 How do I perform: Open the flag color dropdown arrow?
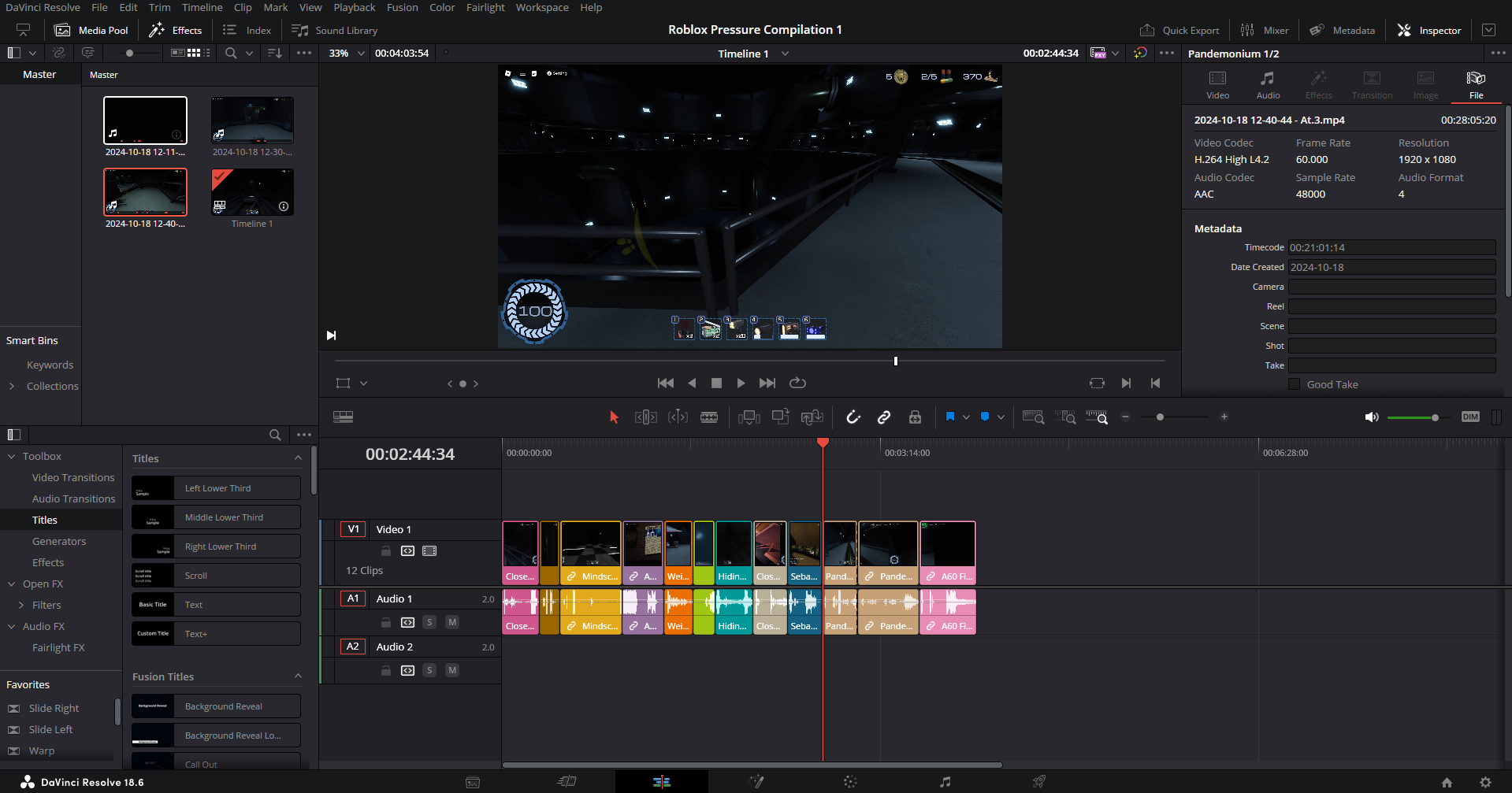click(x=966, y=417)
